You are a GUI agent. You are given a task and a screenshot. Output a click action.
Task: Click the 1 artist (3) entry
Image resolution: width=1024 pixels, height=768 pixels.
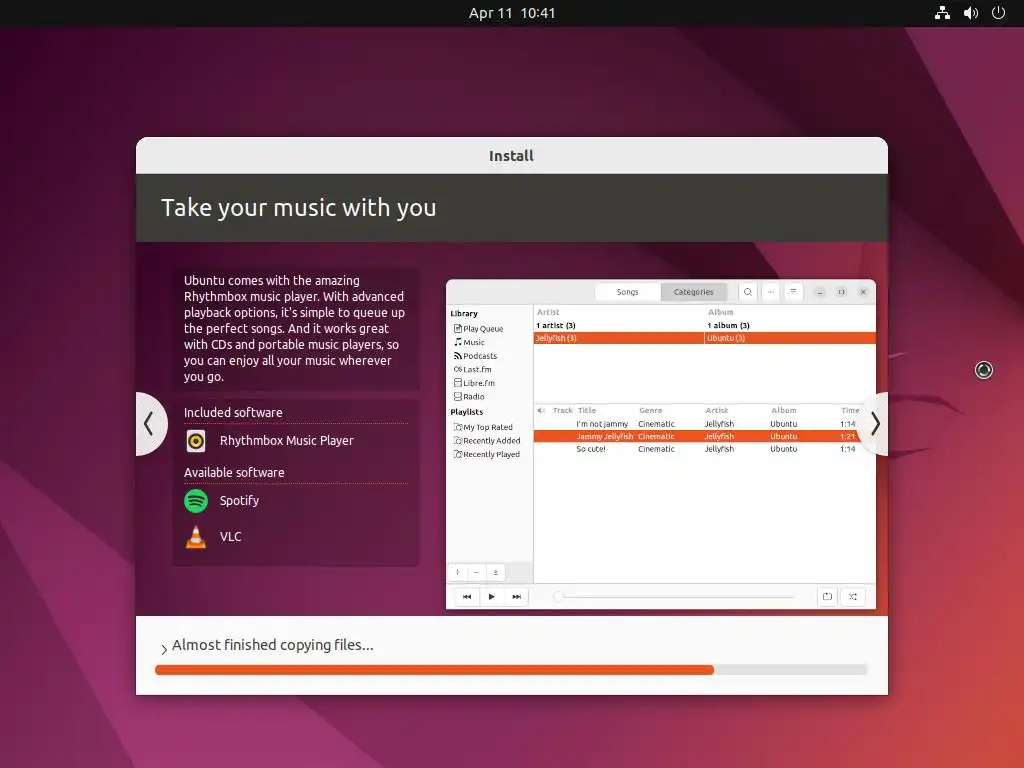[x=556, y=326]
